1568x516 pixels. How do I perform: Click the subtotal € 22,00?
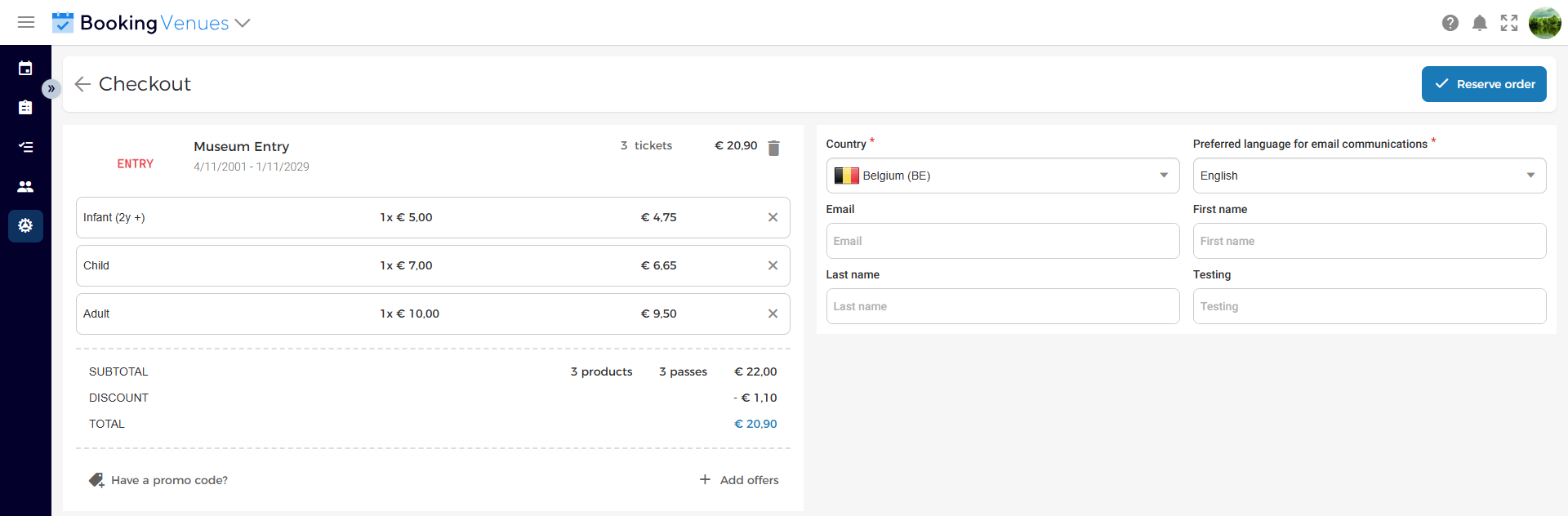(755, 371)
